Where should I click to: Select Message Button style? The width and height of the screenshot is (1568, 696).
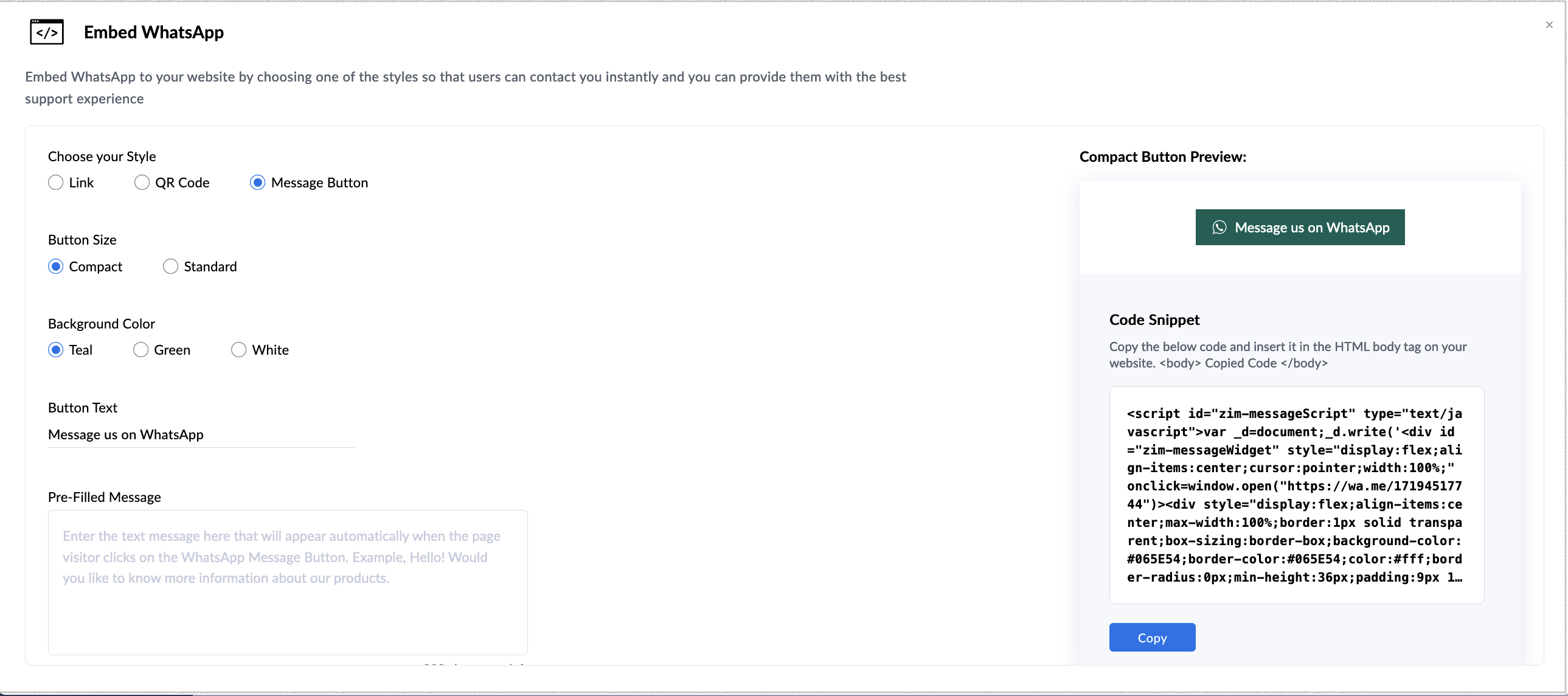[x=257, y=183]
